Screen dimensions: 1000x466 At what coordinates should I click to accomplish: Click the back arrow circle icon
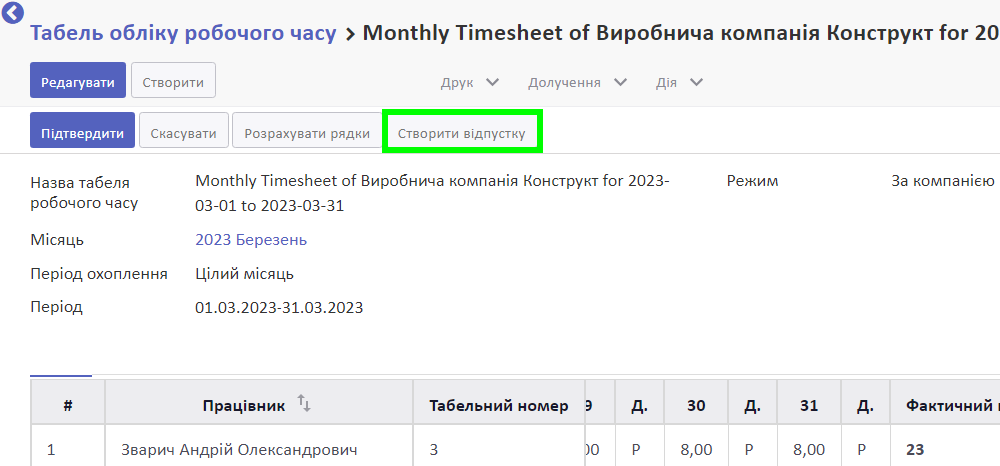click(13, 13)
